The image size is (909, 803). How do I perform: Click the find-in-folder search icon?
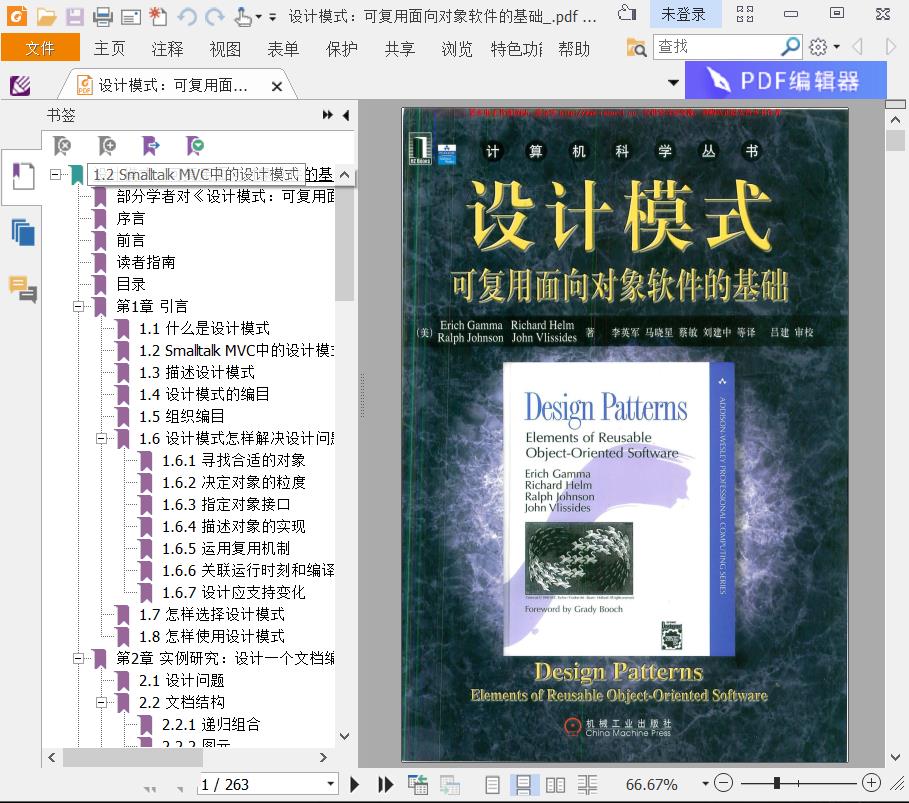pos(636,47)
